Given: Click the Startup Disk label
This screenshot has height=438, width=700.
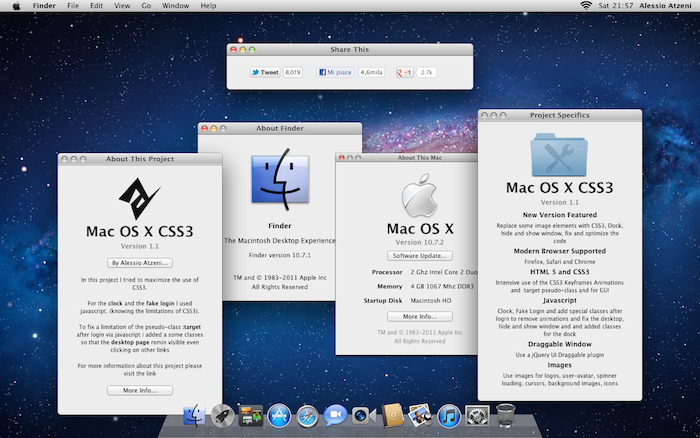Looking at the screenshot, I should [x=383, y=300].
